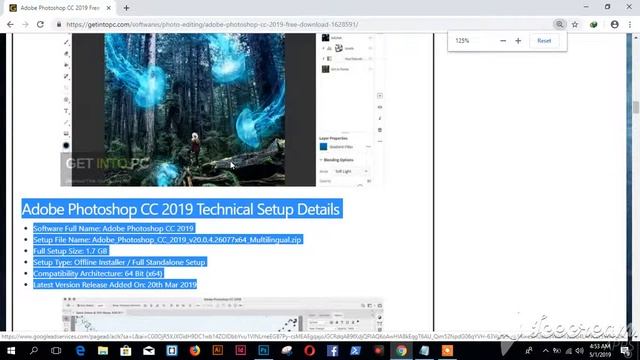The image size is (640, 360).
Task: Click the line Software Full Name: Adobe Photoshop CC 2019
Action: pos(113,229)
